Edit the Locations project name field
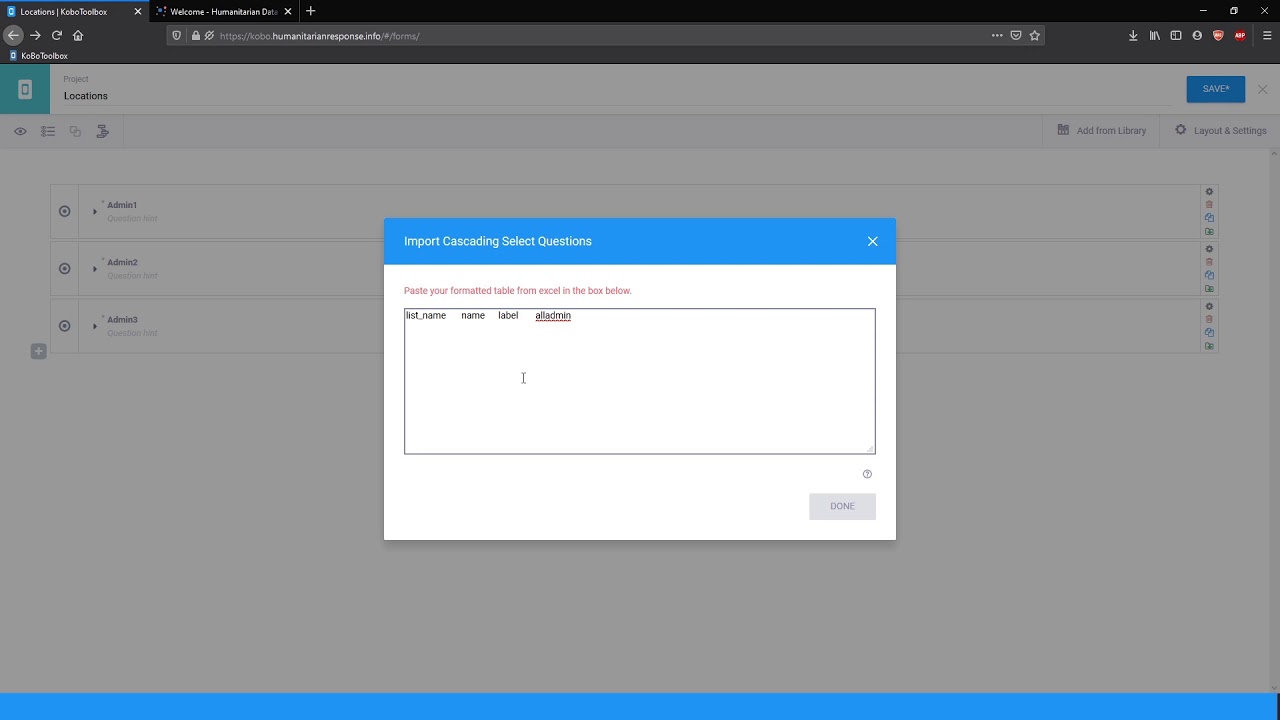Viewport: 1280px width, 720px height. (617, 96)
